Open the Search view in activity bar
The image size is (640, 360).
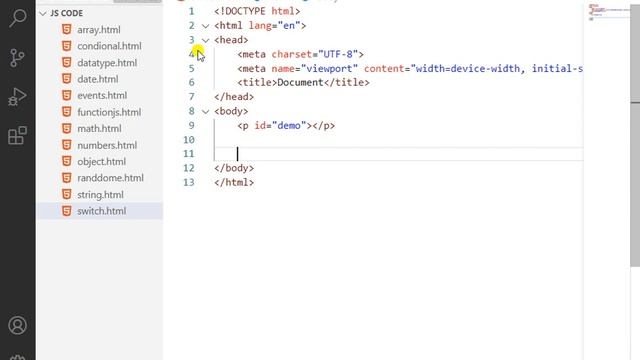(x=18, y=18)
